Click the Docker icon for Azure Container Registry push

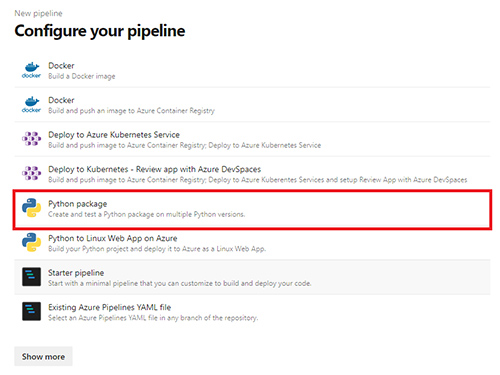click(31, 105)
